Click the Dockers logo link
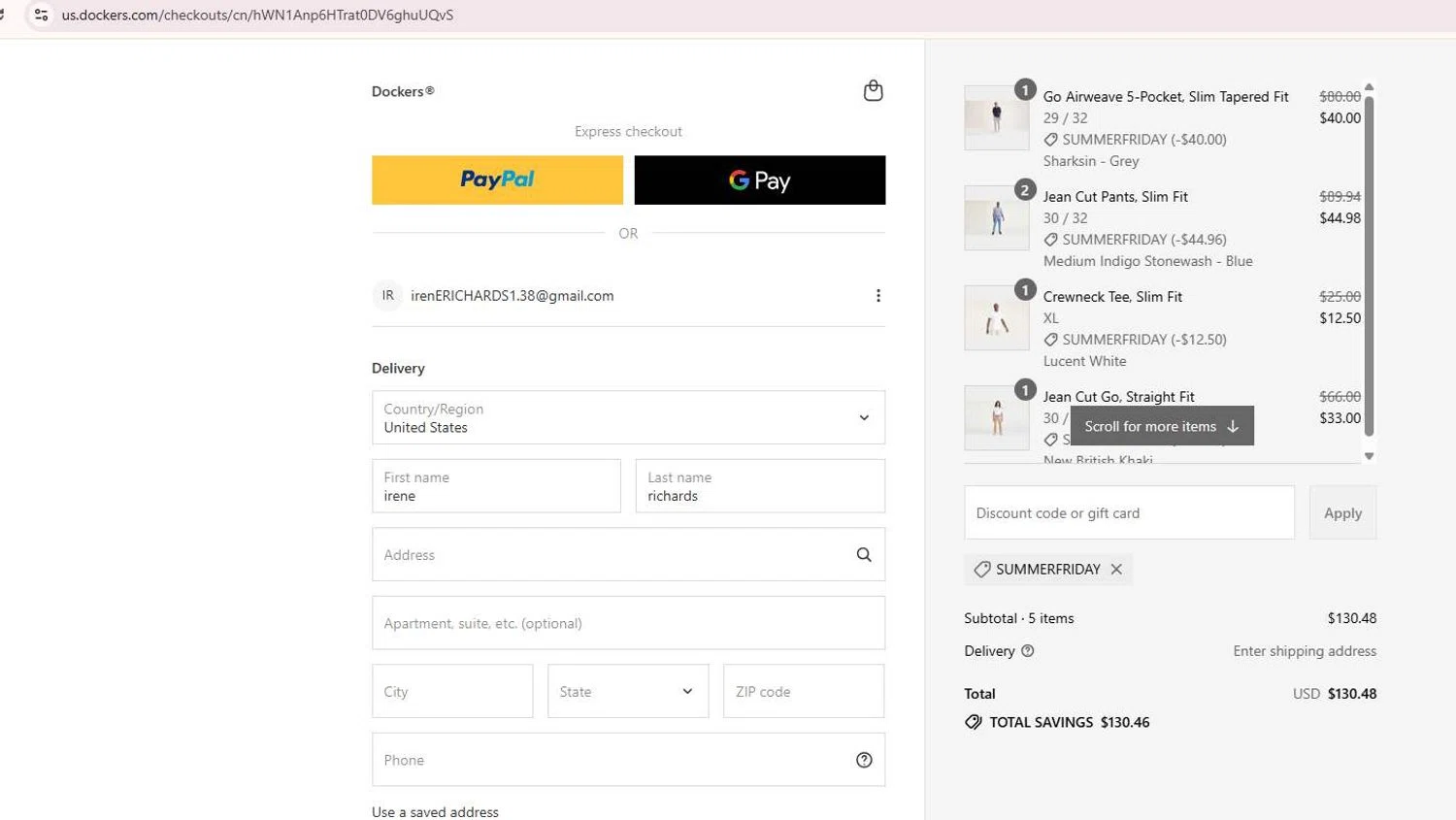Viewport: 1456px width, 820px height. (403, 91)
